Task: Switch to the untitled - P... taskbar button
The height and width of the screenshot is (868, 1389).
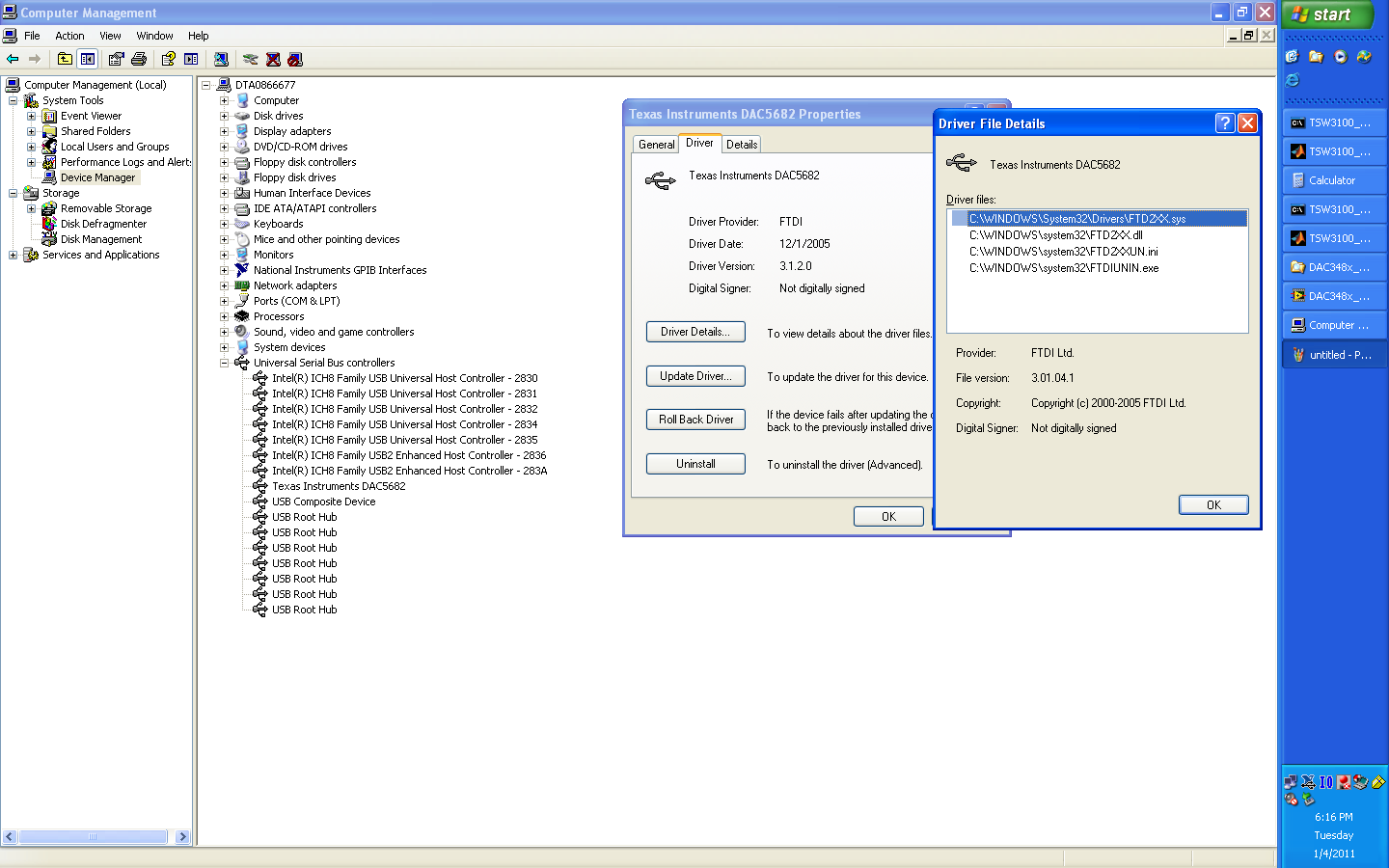Action: (1334, 354)
